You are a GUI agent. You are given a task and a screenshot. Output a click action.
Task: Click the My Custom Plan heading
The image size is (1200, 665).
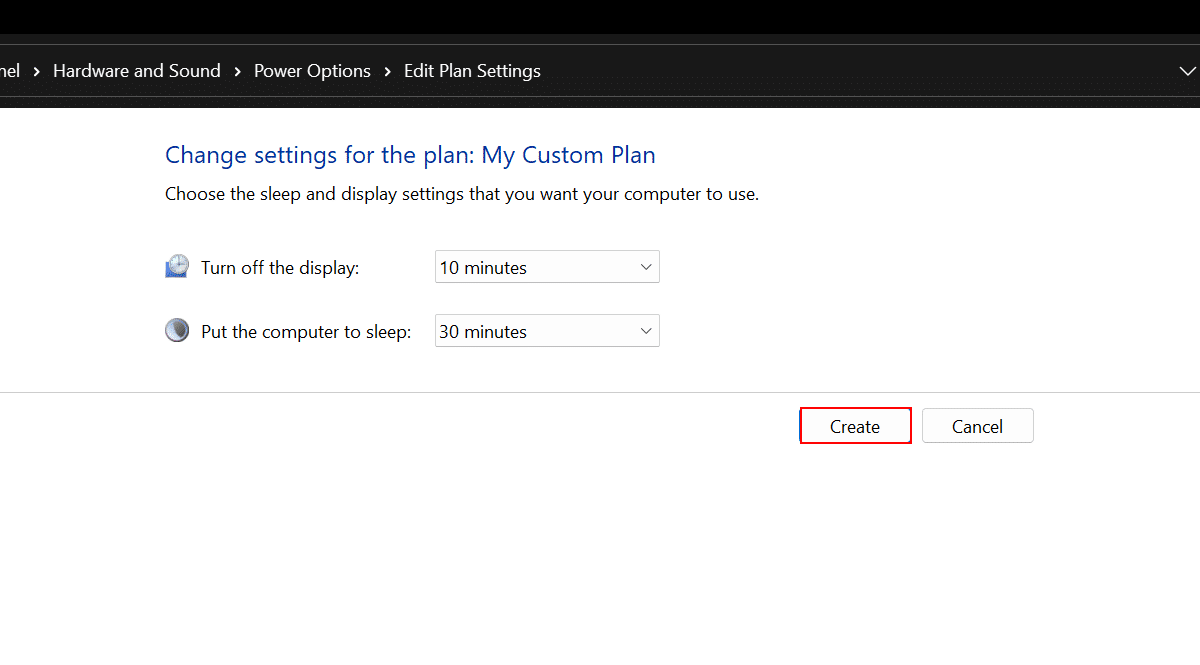point(410,155)
